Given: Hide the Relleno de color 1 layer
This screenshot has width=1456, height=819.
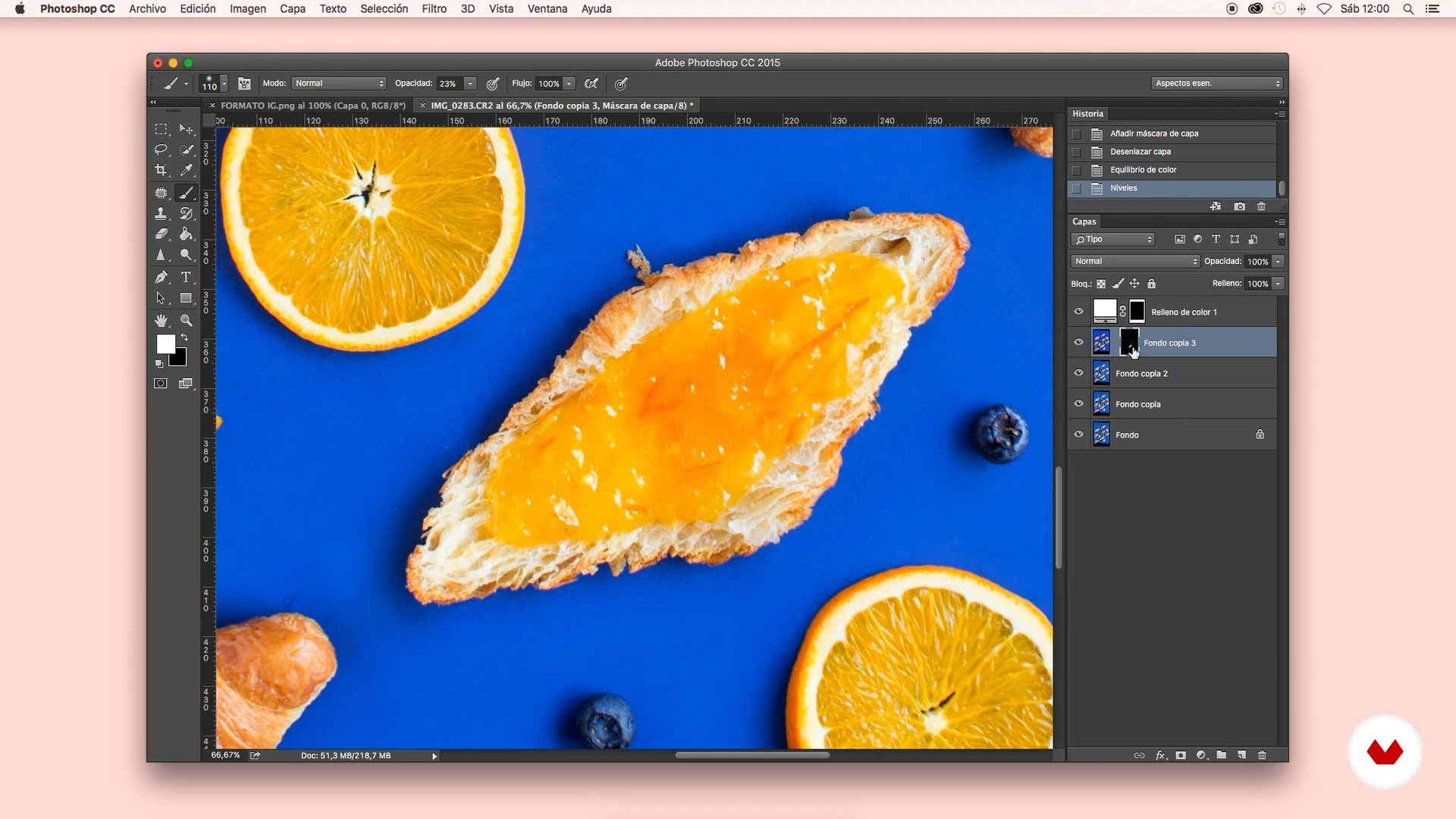Looking at the screenshot, I should tap(1078, 312).
